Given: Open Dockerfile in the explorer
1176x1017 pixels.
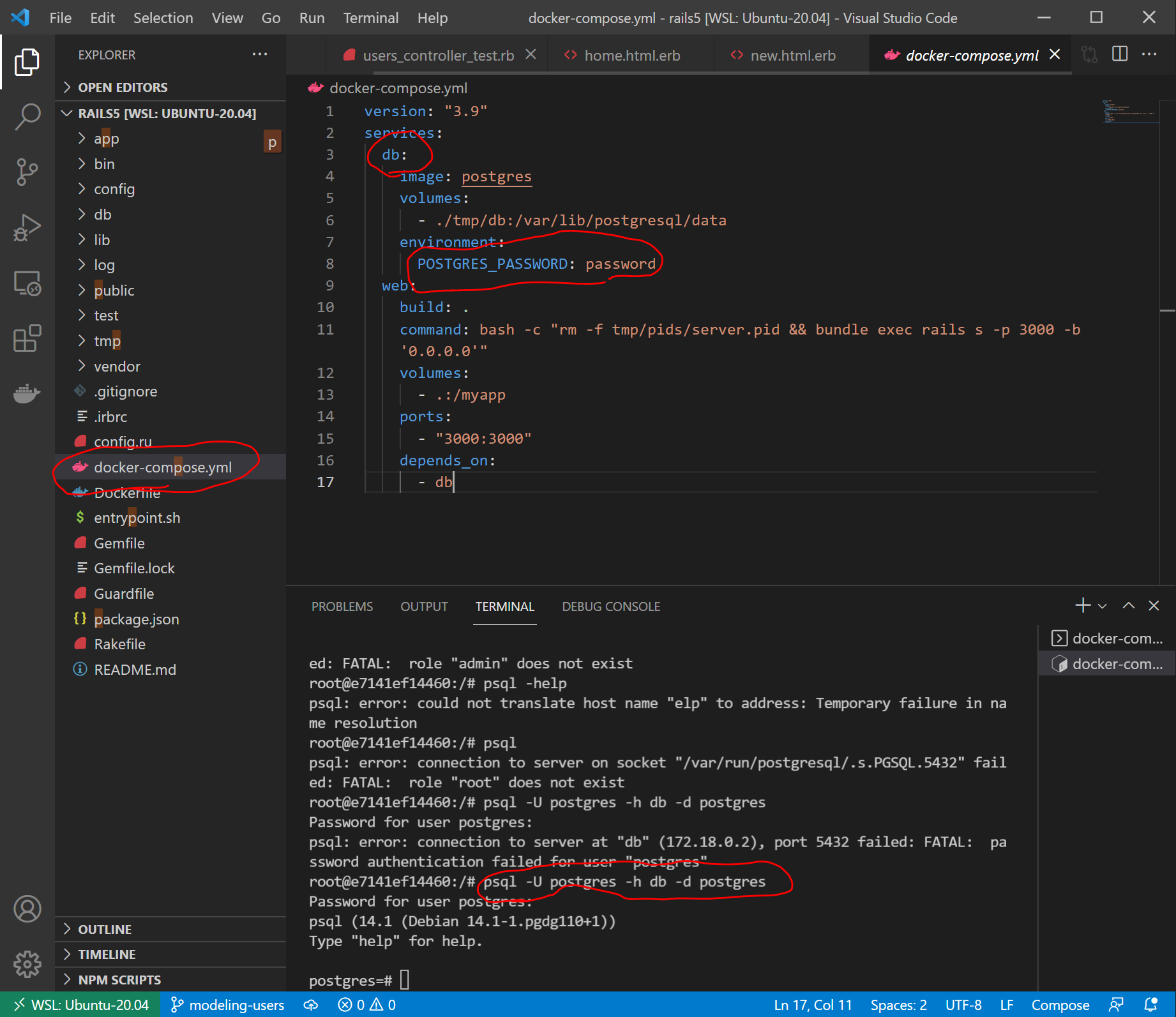Looking at the screenshot, I should coord(170,492).
